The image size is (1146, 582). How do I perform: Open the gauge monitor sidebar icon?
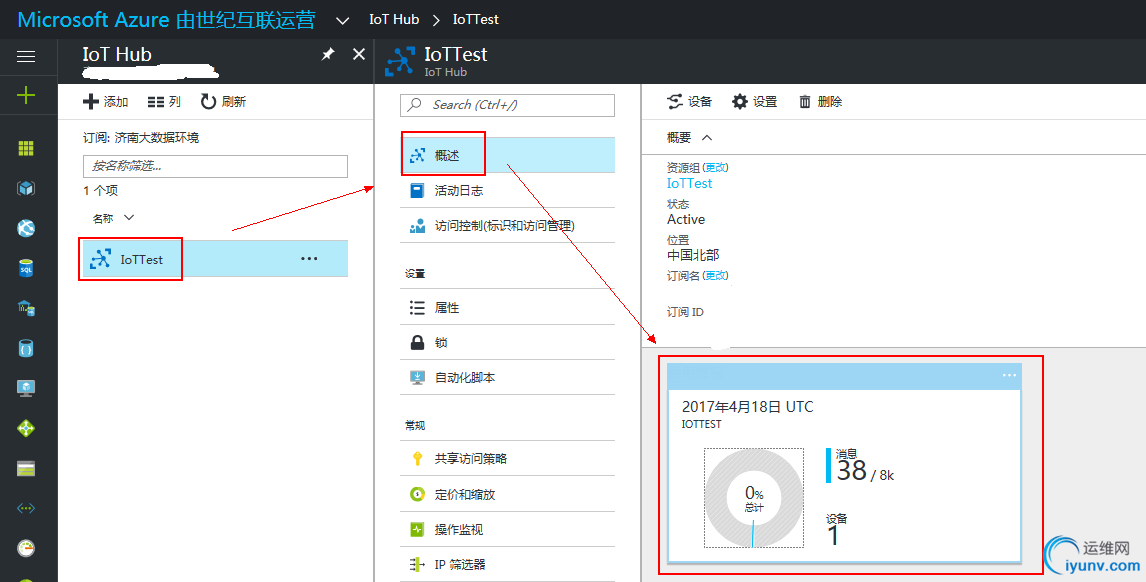(26, 548)
